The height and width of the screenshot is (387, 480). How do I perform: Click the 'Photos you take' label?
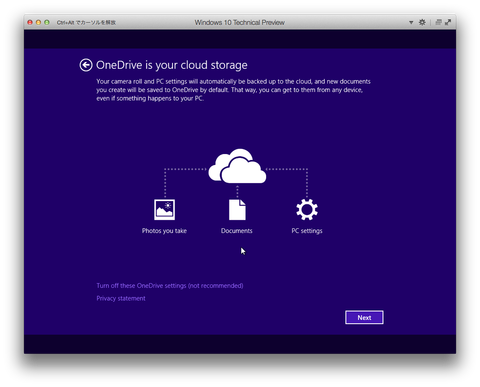coord(164,231)
